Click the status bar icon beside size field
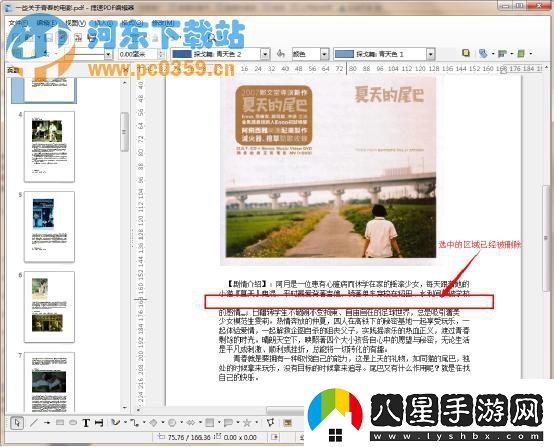554x447 pixels. [275, 437]
